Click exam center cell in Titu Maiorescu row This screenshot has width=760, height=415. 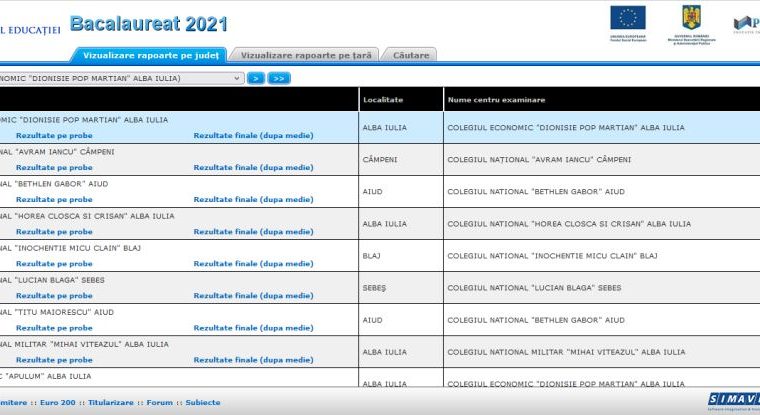click(x=602, y=320)
